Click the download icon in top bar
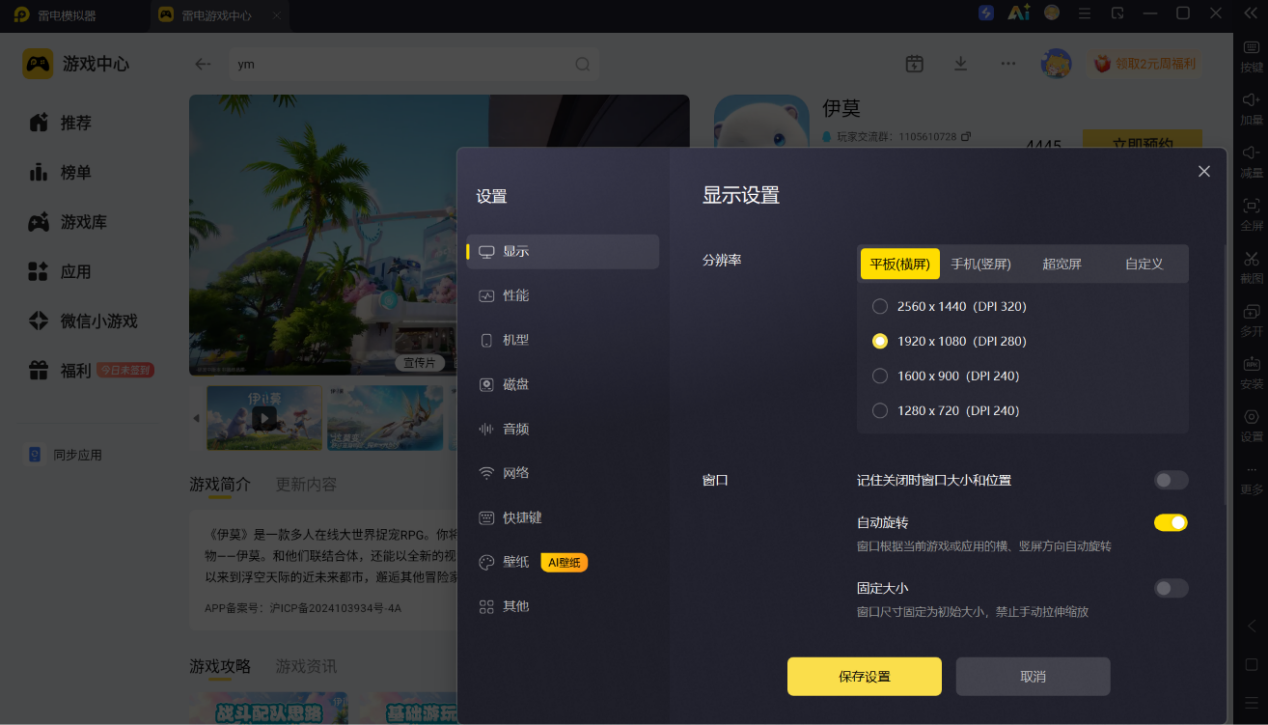The width and height of the screenshot is (1268, 725). coord(960,63)
